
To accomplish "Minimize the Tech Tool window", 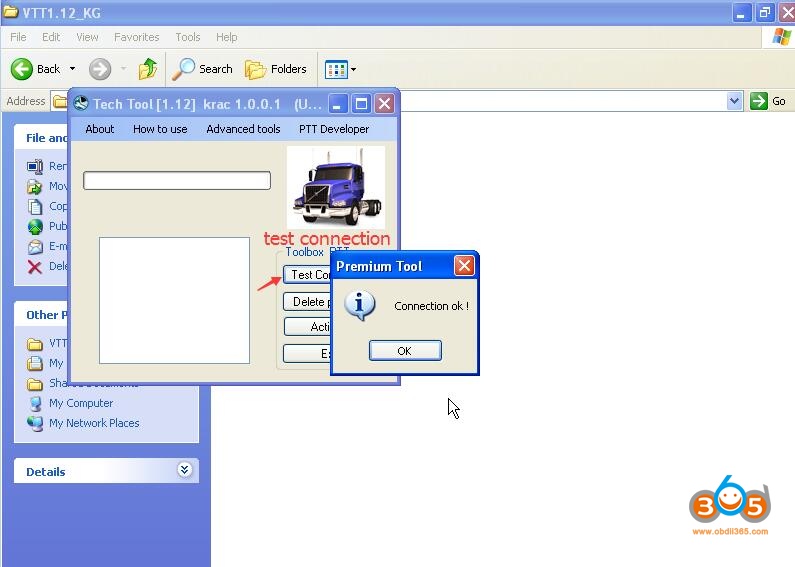I will pos(337,104).
